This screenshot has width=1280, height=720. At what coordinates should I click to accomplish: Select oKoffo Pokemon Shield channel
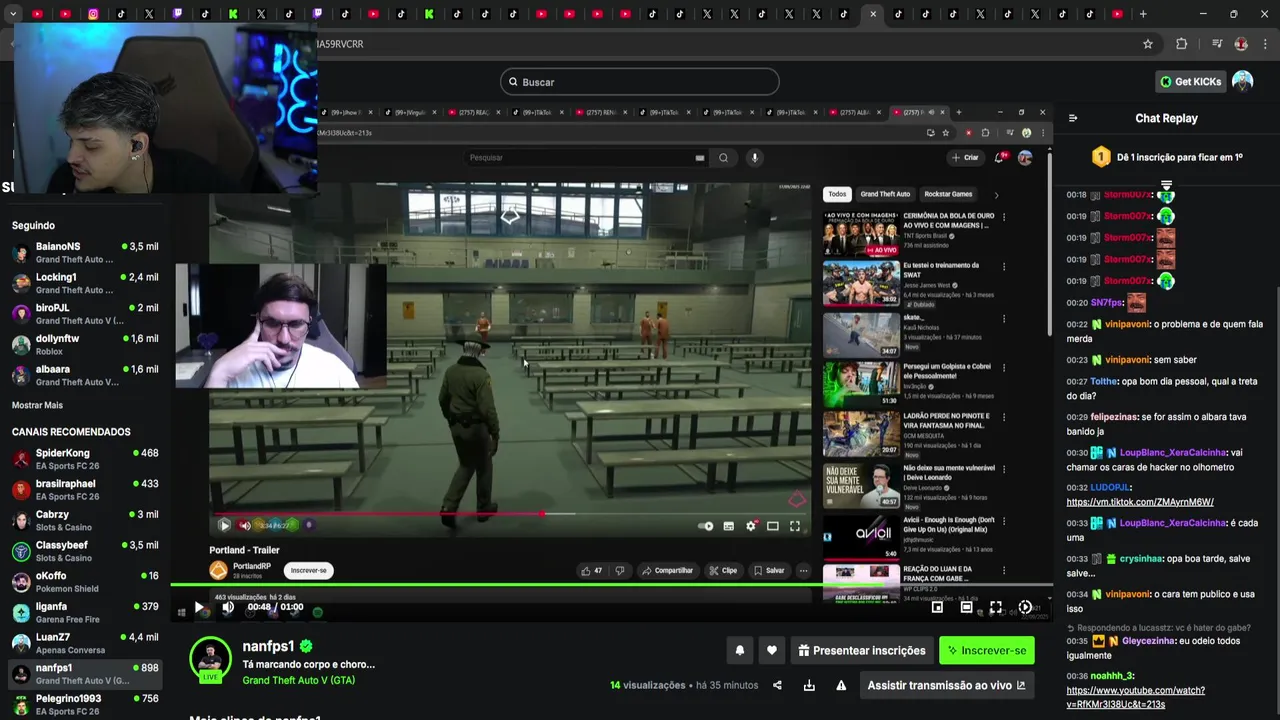pyautogui.click(x=85, y=582)
